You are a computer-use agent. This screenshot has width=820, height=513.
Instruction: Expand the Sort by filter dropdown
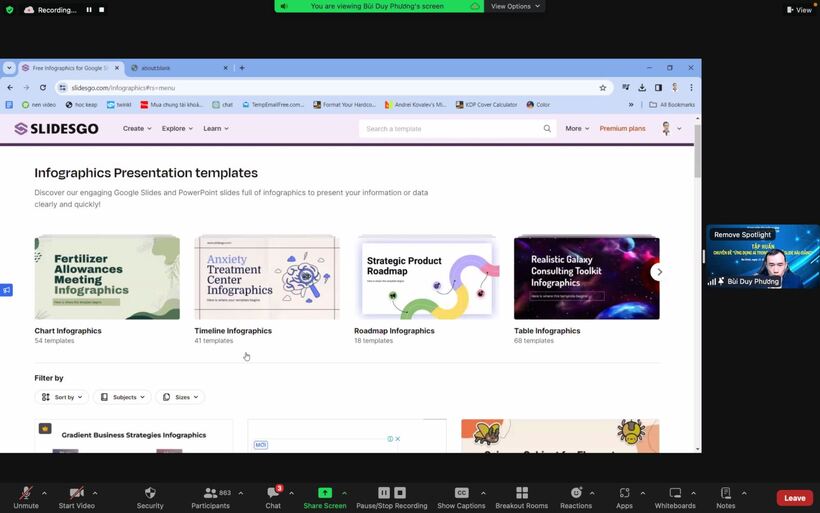62,397
